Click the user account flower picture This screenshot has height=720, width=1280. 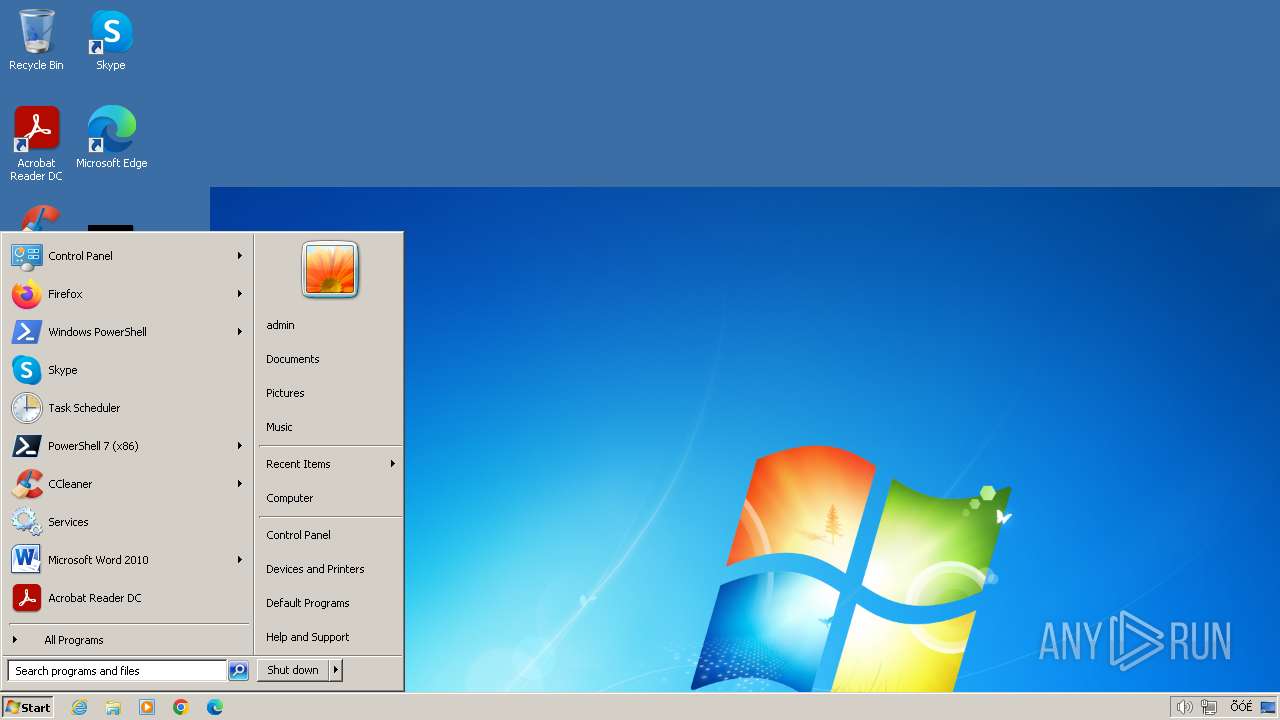(x=330, y=270)
